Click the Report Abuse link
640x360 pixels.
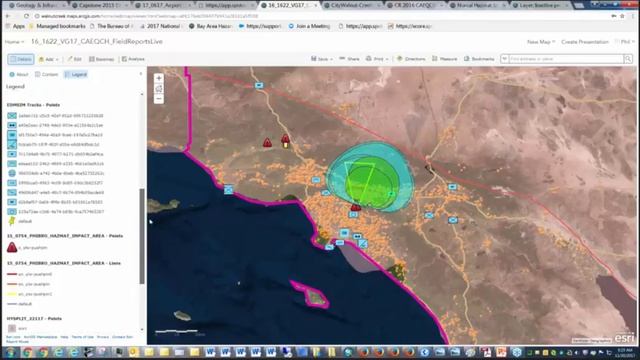pos(17,341)
